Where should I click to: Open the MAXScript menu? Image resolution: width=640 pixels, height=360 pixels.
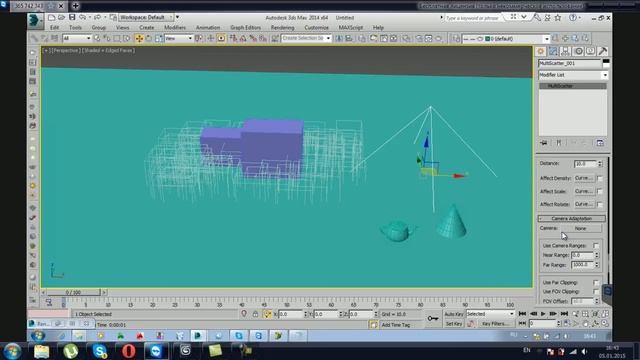(351, 27)
